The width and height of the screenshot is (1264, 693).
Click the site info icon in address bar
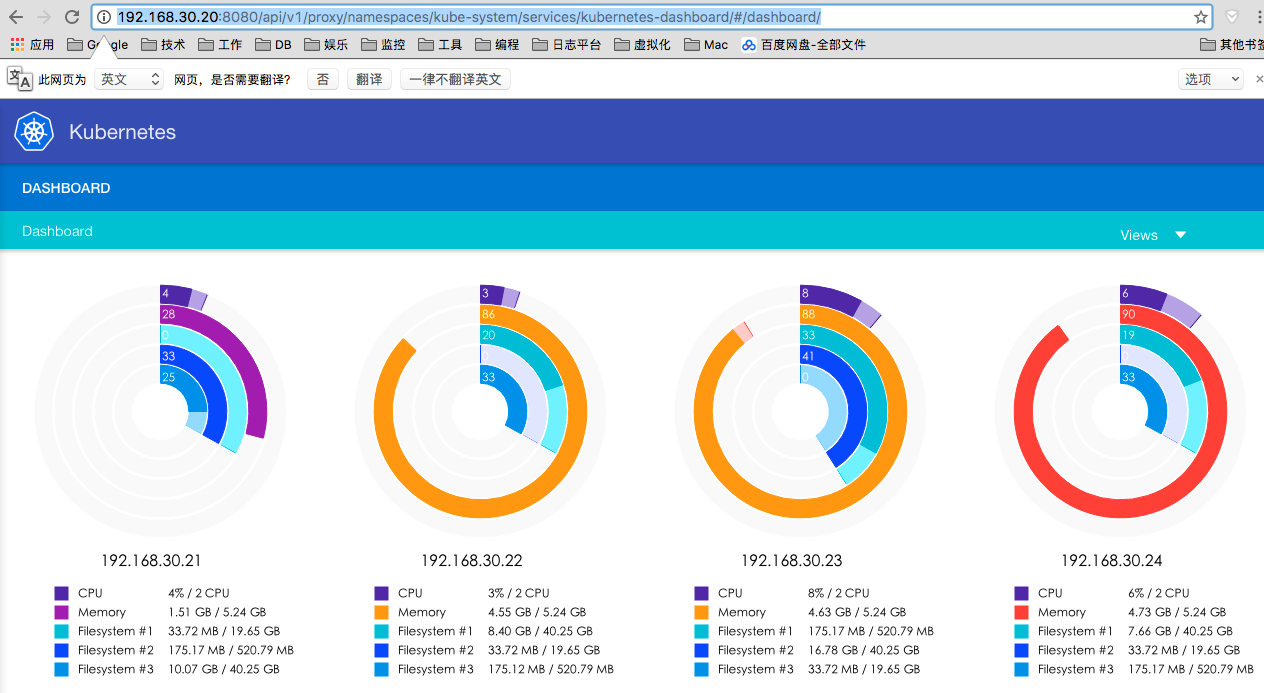click(103, 17)
